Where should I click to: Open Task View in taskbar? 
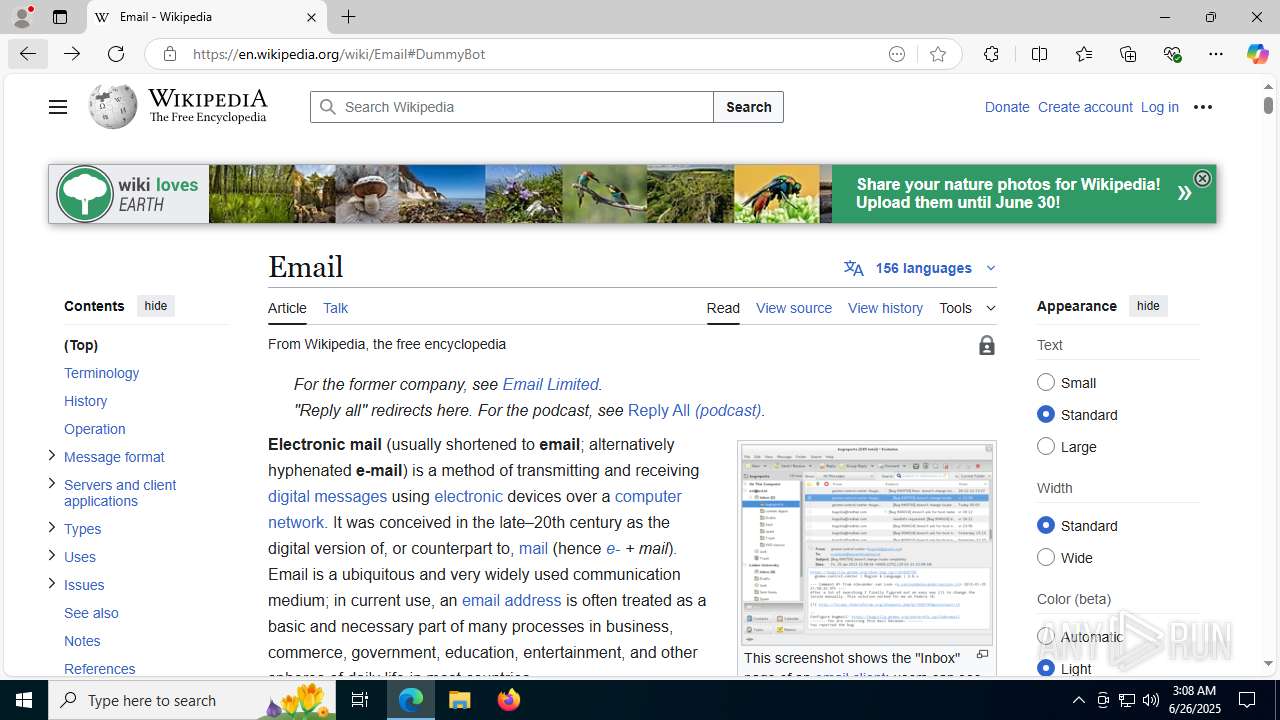[x=360, y=700]
